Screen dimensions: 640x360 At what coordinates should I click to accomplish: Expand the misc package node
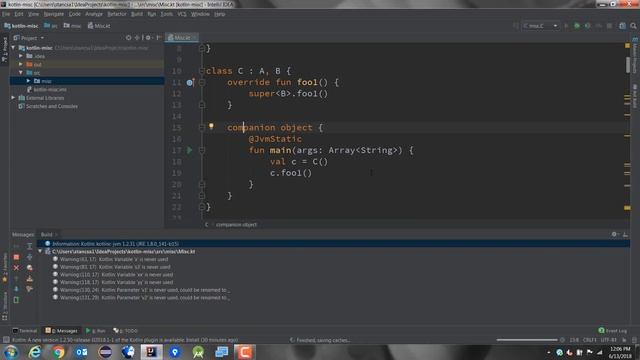click(x=29, y=81)
